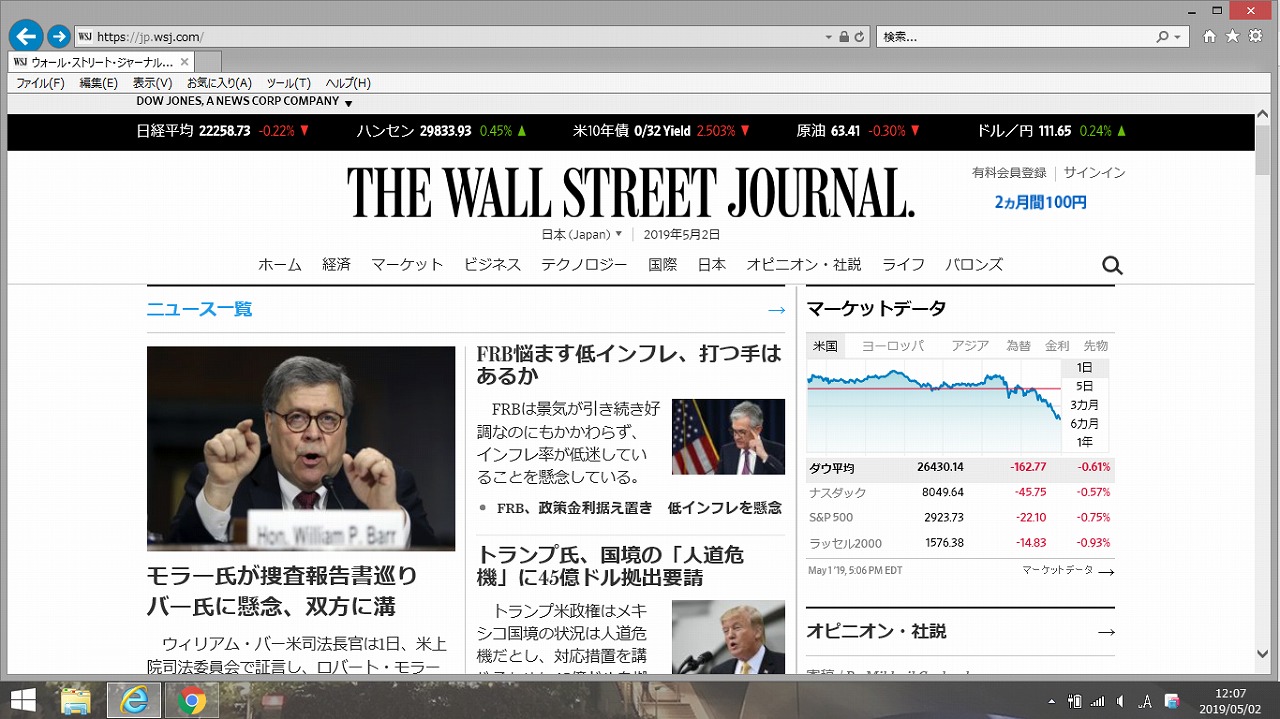
Task: Open the browser home icon
Action: pos(1209,37)
